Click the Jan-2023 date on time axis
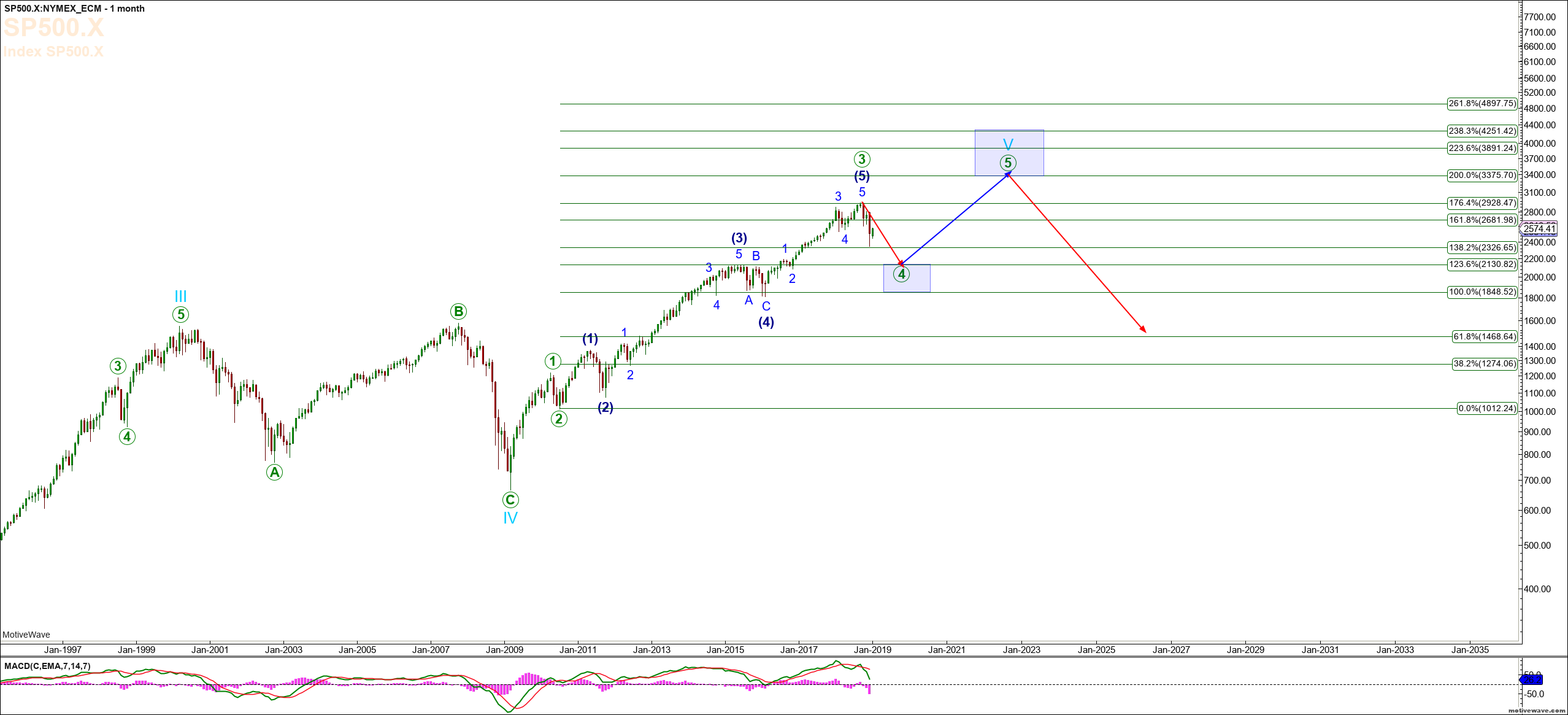The height and width of the screenshot is (715, 1568). [1022, 650]
